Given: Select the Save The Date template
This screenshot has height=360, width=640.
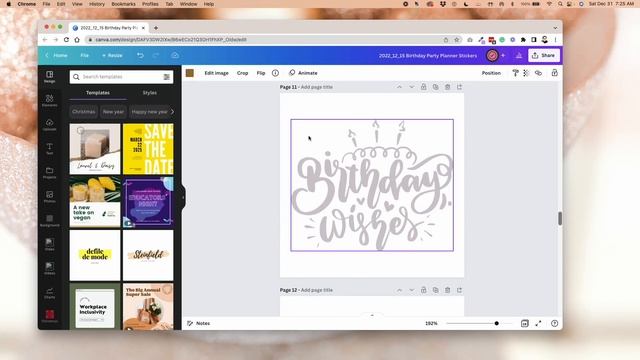Looking at the screenshot, I should [x=148, y=149].
